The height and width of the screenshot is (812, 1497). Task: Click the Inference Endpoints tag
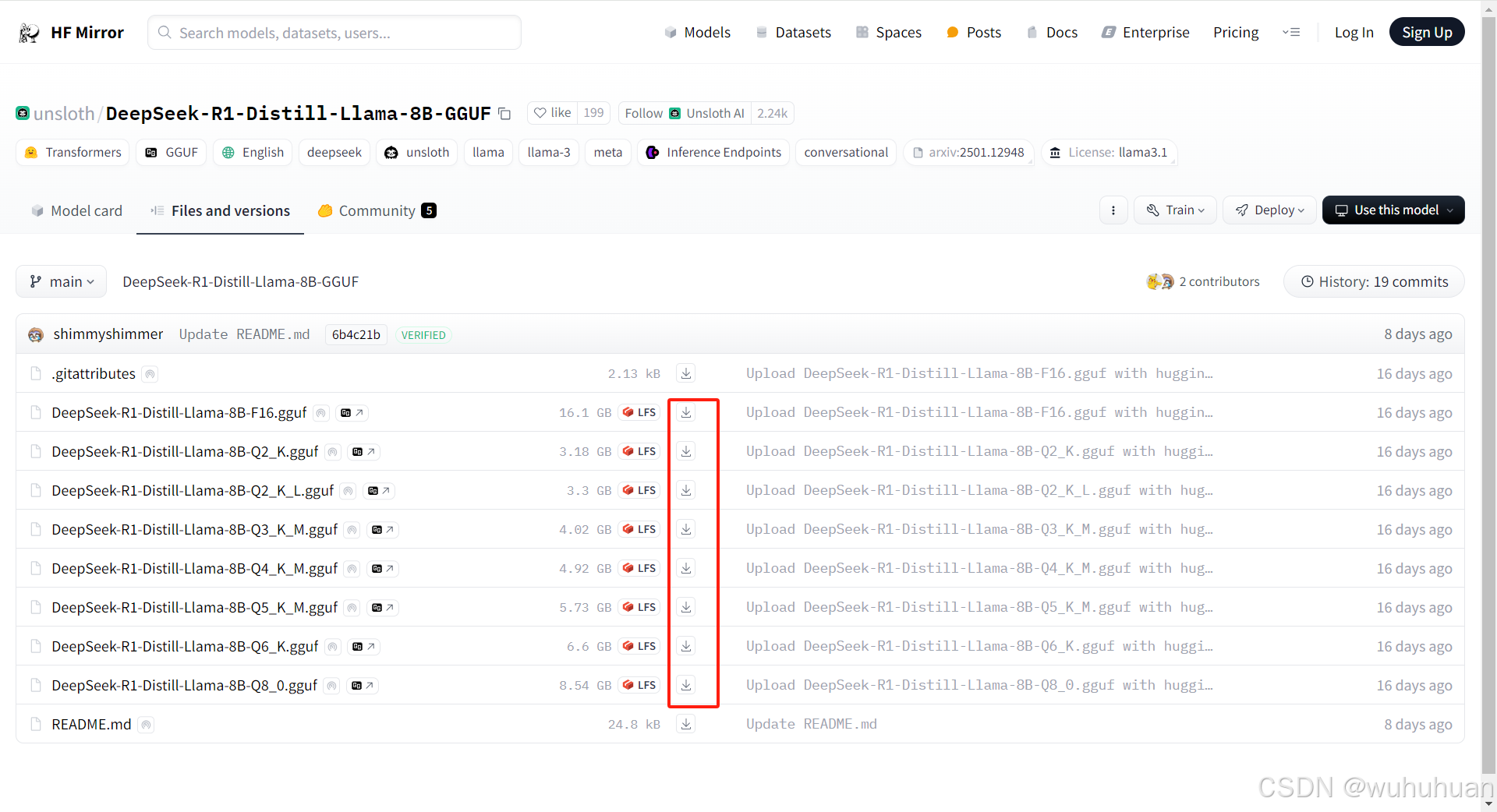[x=713, y=152]
